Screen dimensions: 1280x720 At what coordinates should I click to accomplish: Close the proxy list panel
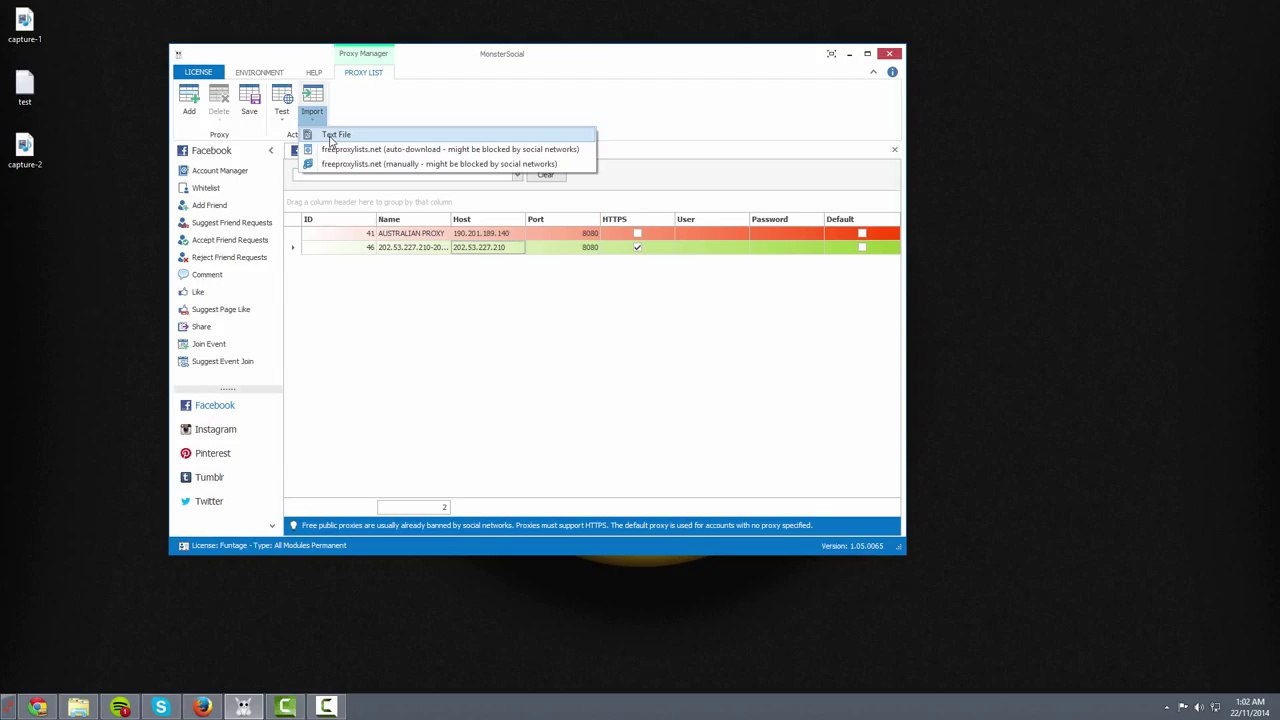[x=894, y=150]
